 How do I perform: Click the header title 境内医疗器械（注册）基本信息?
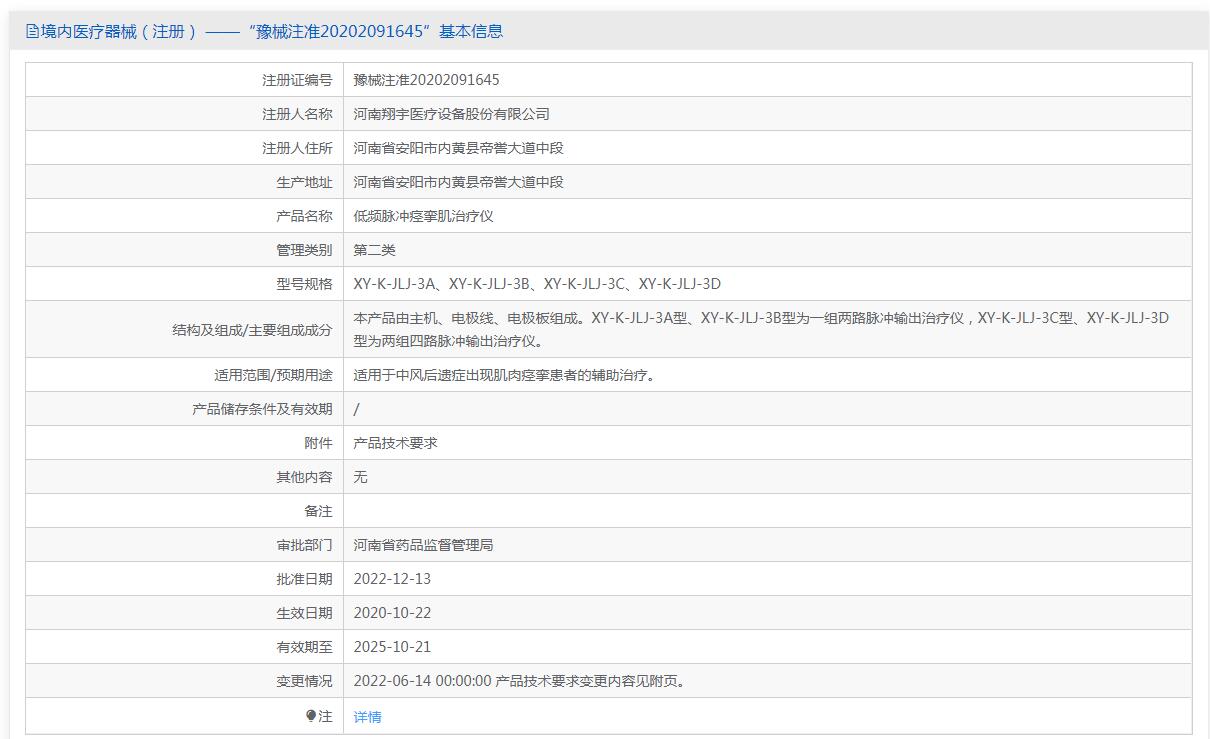272,32
